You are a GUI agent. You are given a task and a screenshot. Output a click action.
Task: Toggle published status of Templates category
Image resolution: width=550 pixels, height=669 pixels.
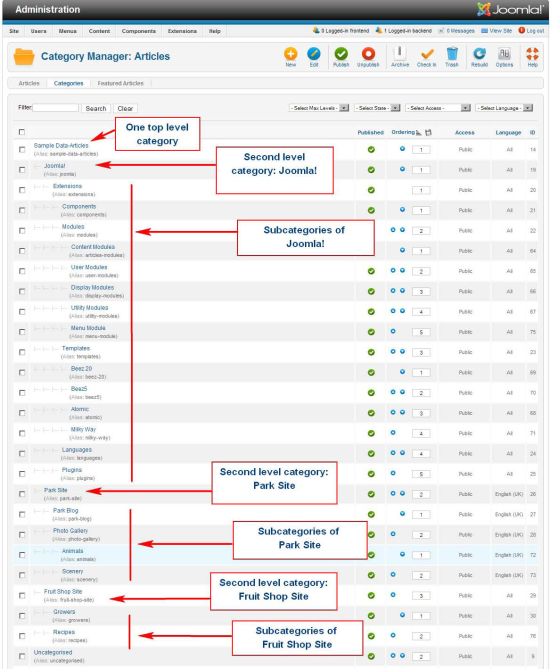coord(371,352)
